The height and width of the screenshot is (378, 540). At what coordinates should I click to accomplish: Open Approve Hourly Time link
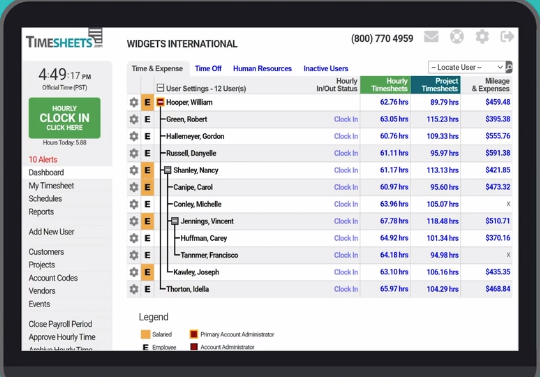(x=62, y=337)
